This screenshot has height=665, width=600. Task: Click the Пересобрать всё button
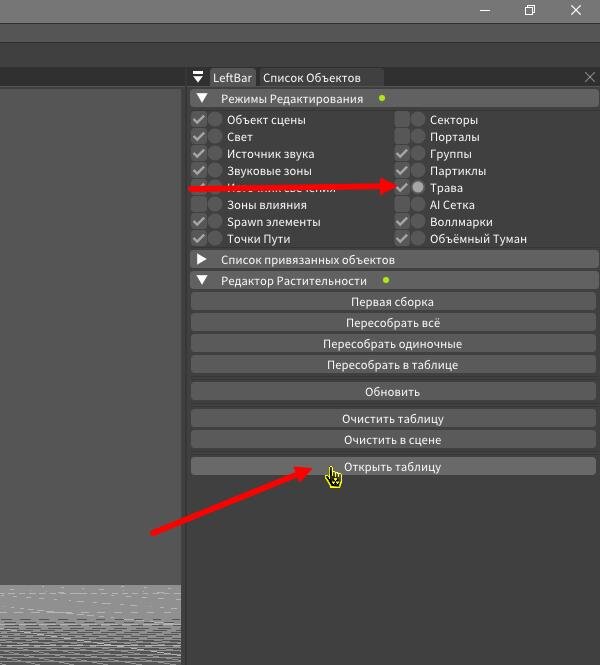393,323
